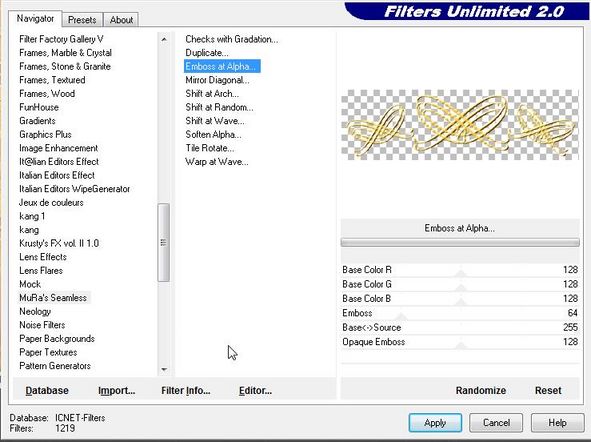
Task: Select Image Enhancement category
Action: [58, 148]
